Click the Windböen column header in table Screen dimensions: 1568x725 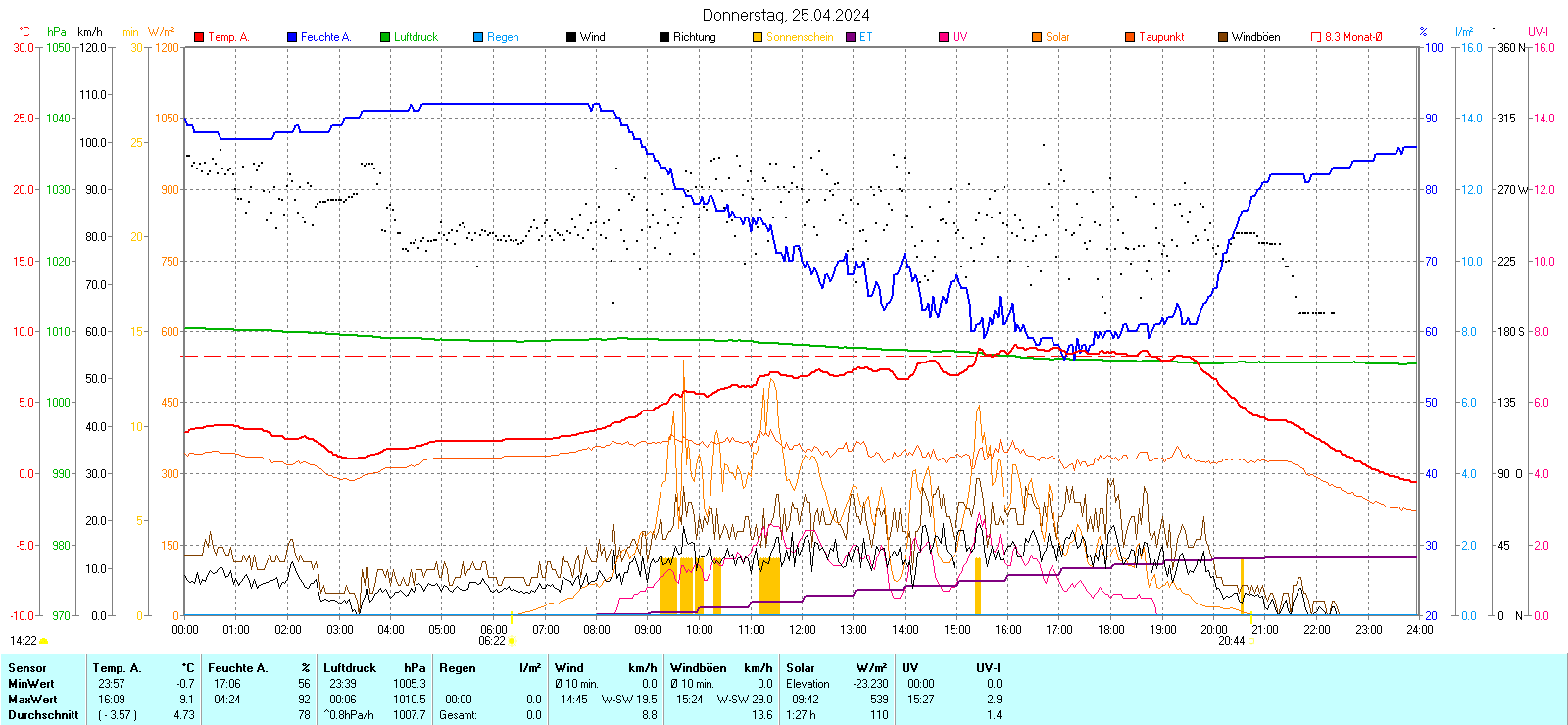click(x=698, y=668)
